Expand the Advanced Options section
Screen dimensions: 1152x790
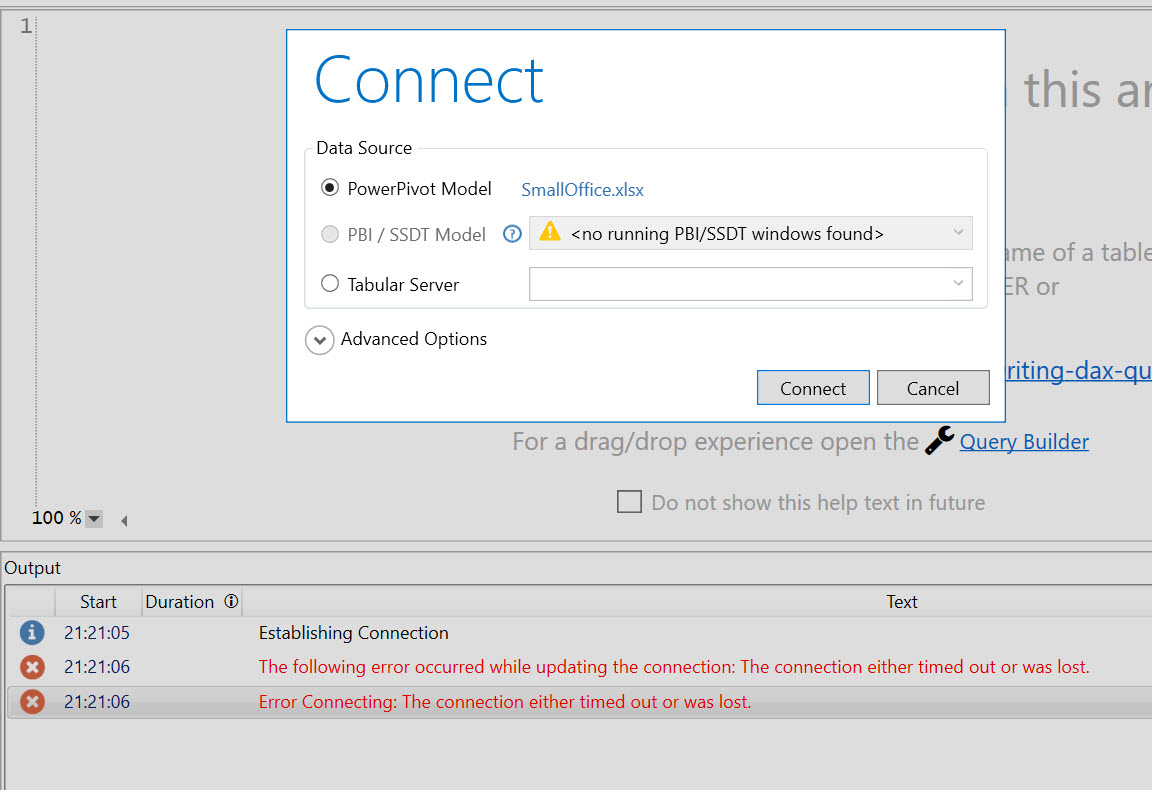[320, 340]
